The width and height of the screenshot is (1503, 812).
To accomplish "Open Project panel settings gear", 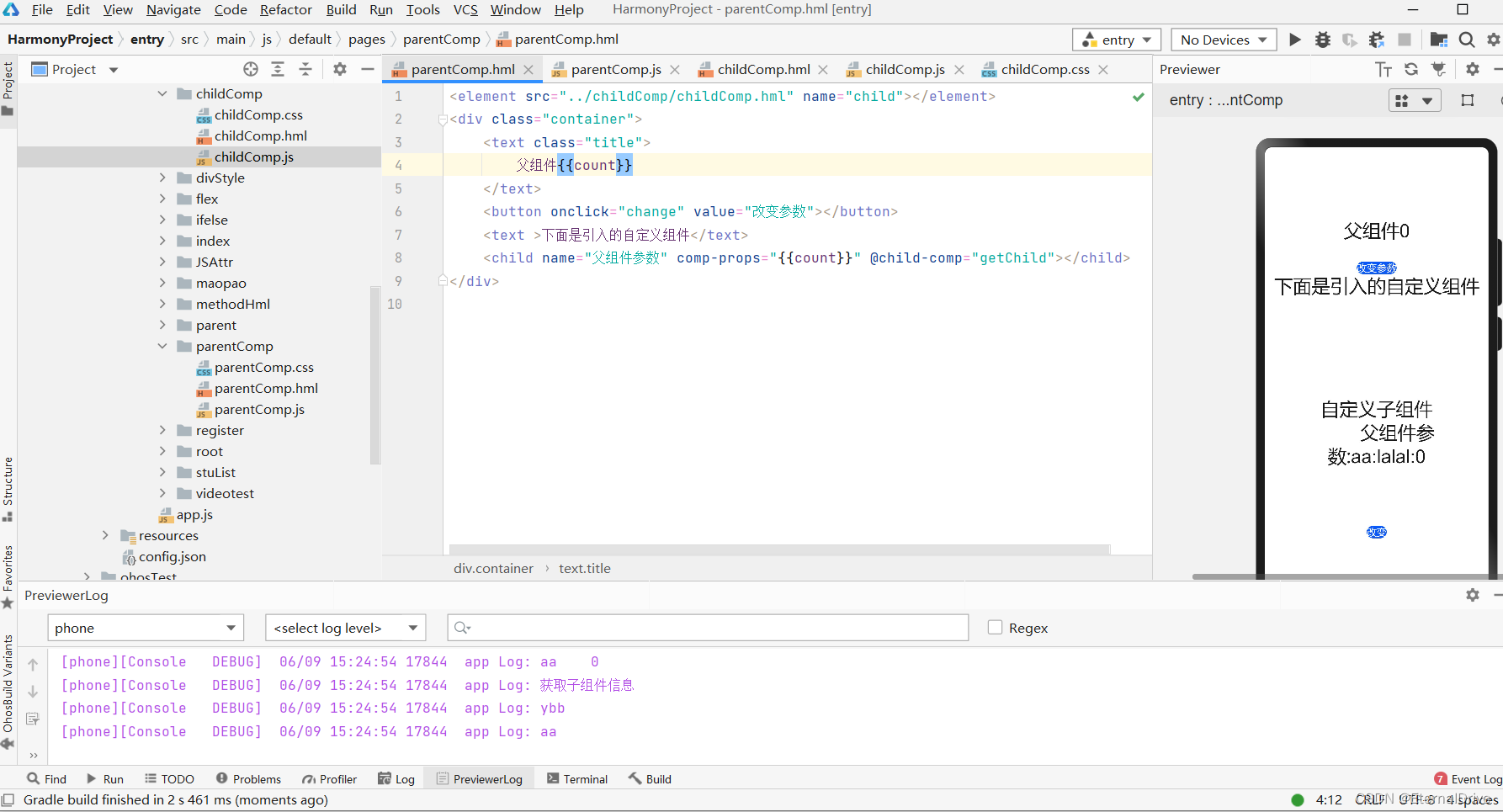I will [340, 69].
